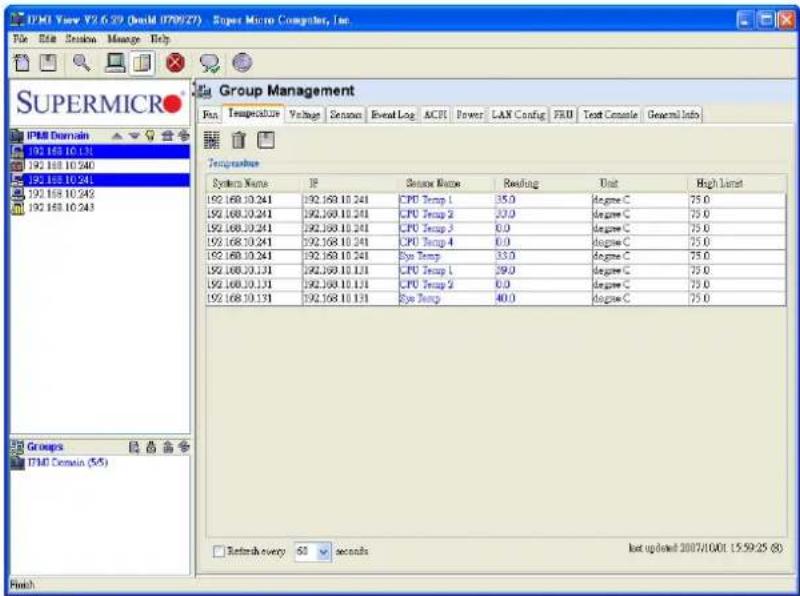Screen dimensions: 800x596
Task: Click the up arrow in IPMI Domain header
Action: tap(117, 136)
